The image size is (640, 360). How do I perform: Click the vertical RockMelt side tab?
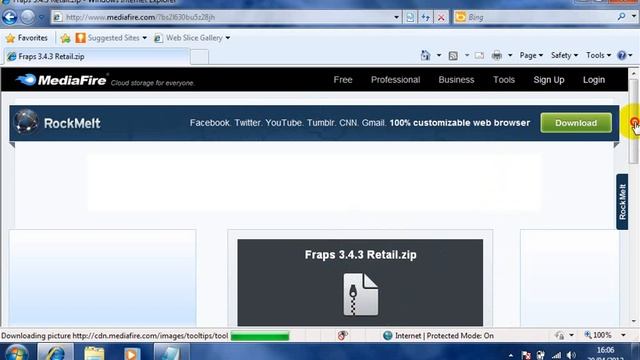[622, 202]
